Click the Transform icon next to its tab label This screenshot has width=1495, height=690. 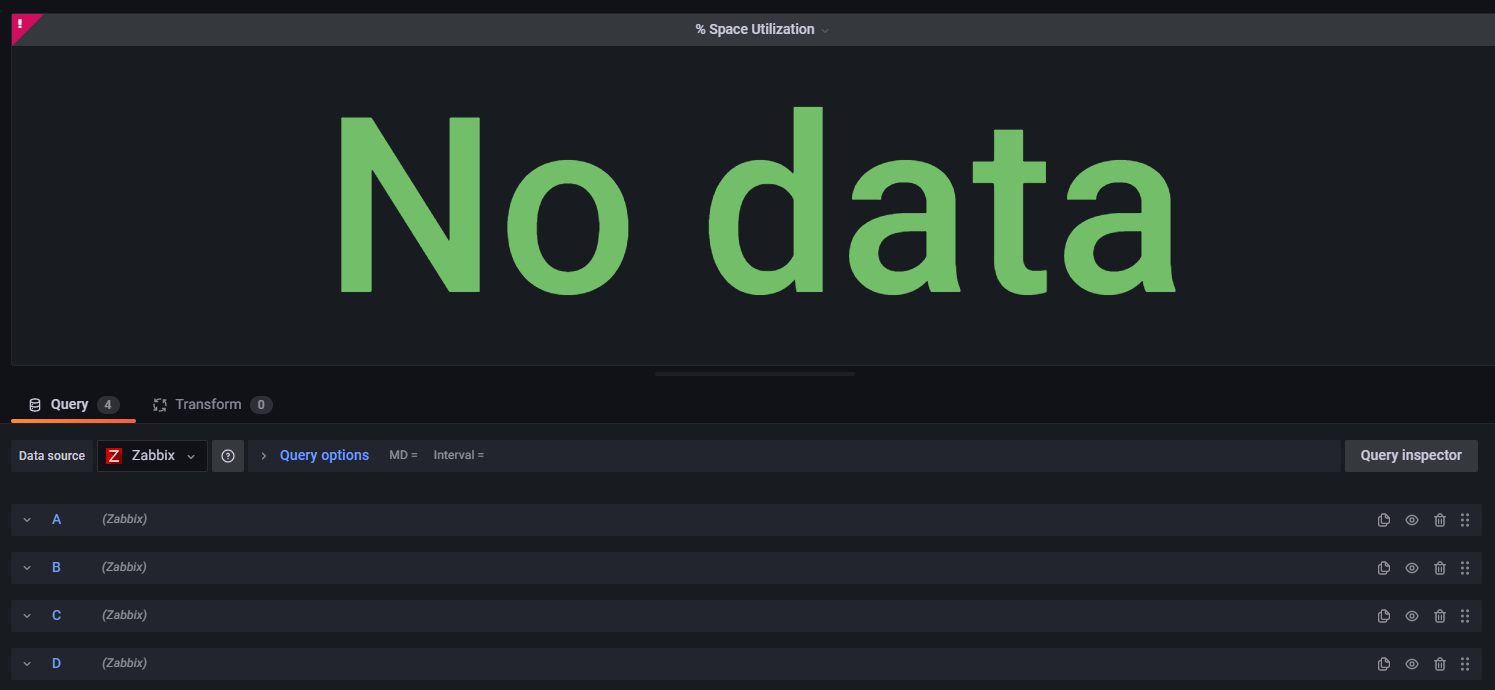(159, 404)
